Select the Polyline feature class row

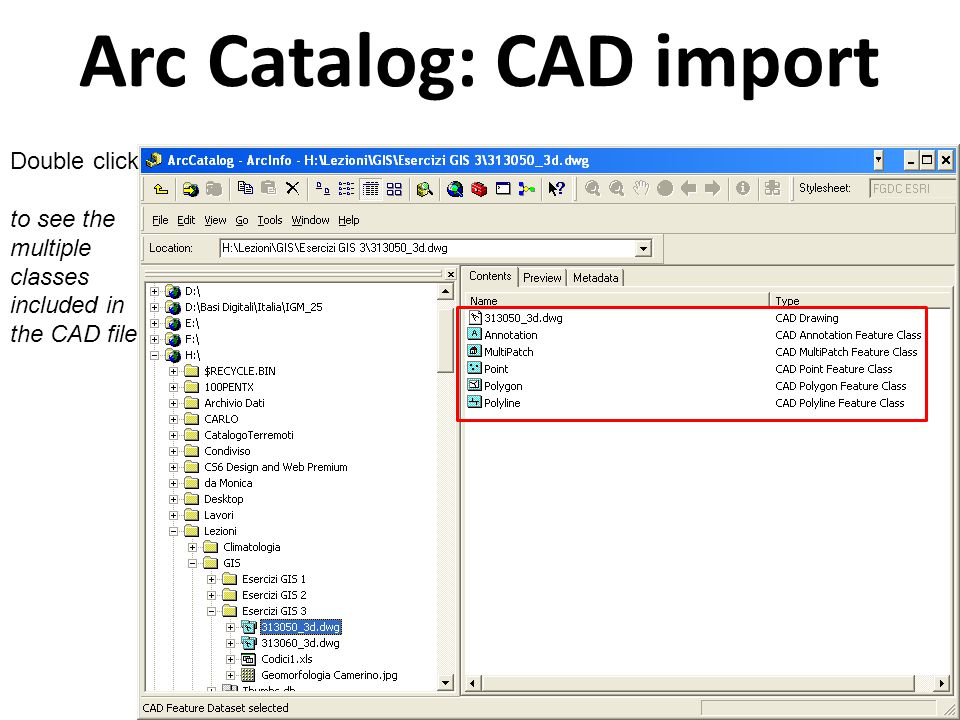point(494,403)
